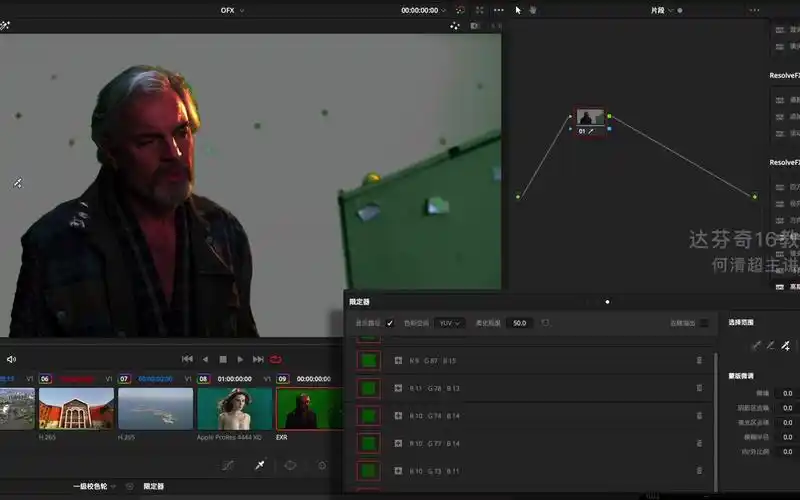Select the hand pan tool in node editor
The width and height of the screenshot is (800, 500).
tap(533, 10)
